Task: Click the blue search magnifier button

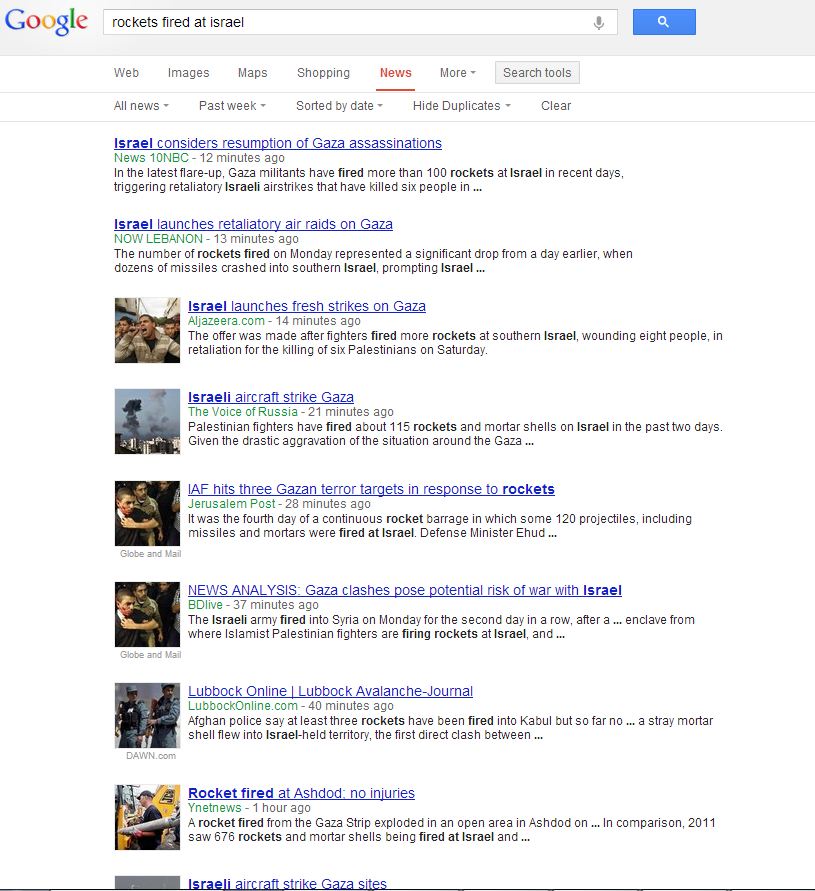Action: point(664,22)
